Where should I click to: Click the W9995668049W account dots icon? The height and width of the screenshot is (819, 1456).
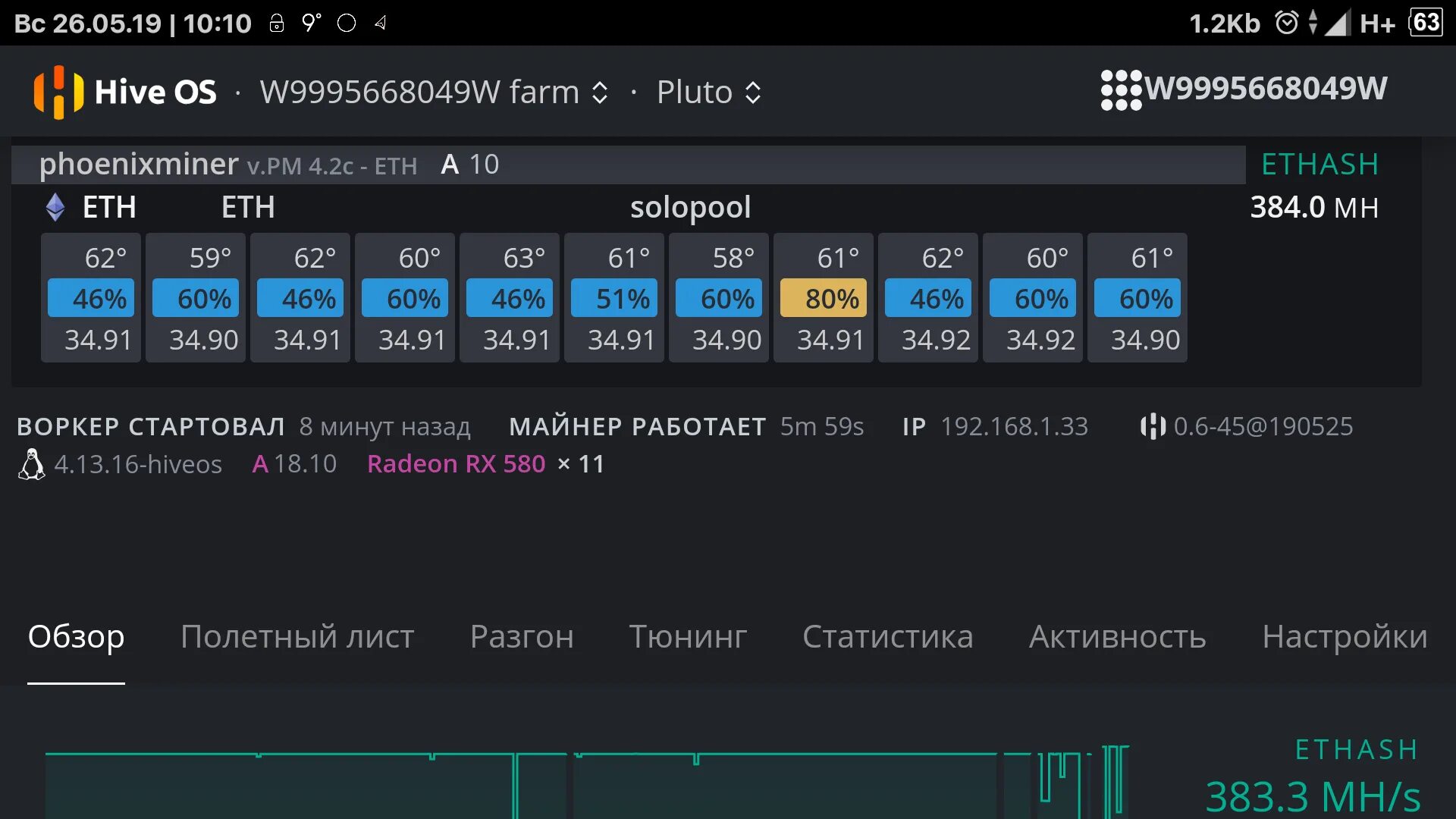pos(1121,90)
